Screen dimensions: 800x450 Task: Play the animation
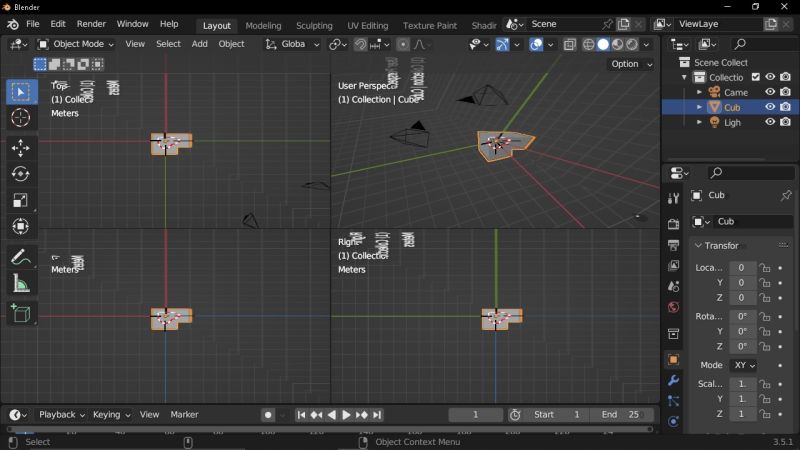point(346,415)
